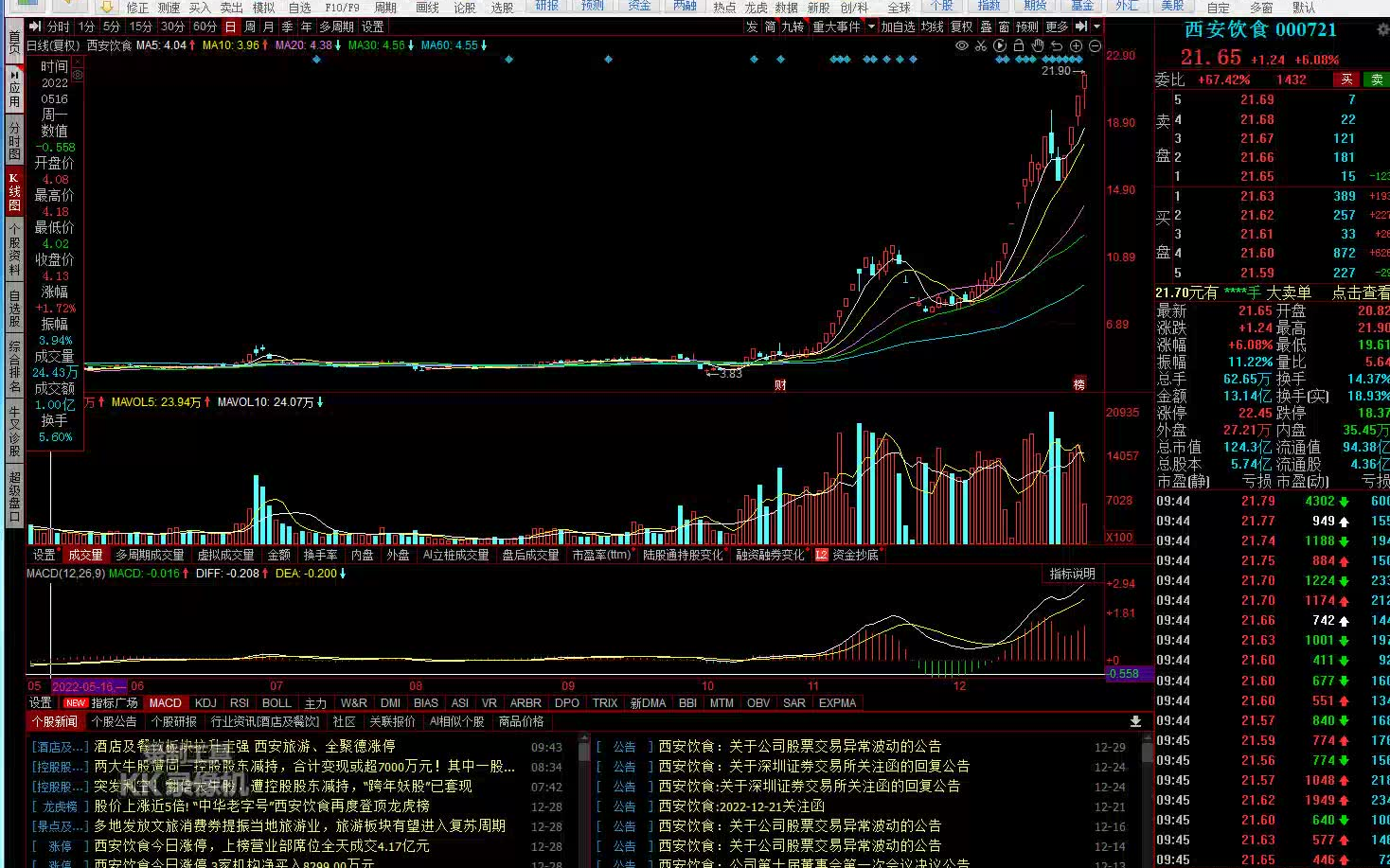Click 加自选 to add to watchlist

tap(899, 27)
